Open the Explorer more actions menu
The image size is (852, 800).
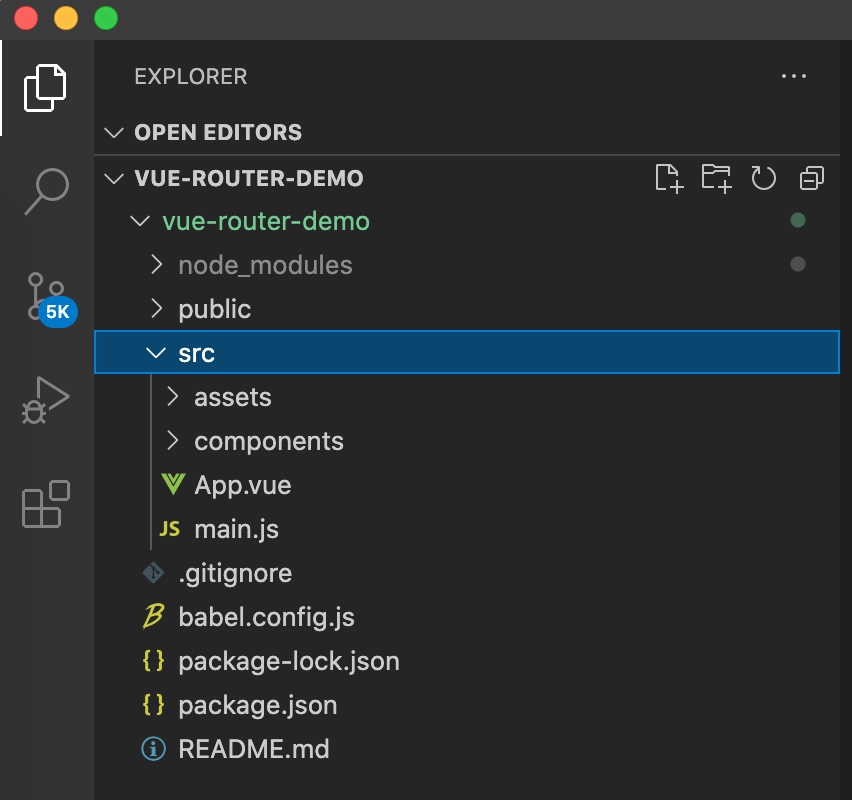pos(794,76)
